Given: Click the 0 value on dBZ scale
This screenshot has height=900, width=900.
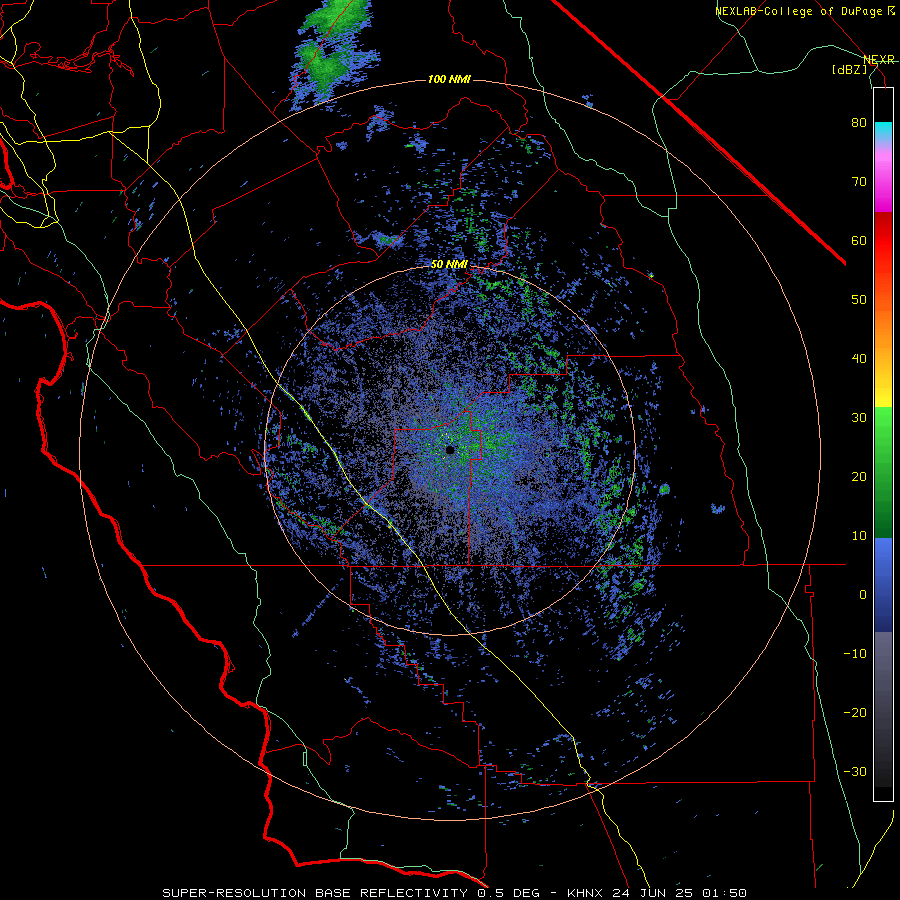Looking at the screenshot, I should (x=863, y=595).
